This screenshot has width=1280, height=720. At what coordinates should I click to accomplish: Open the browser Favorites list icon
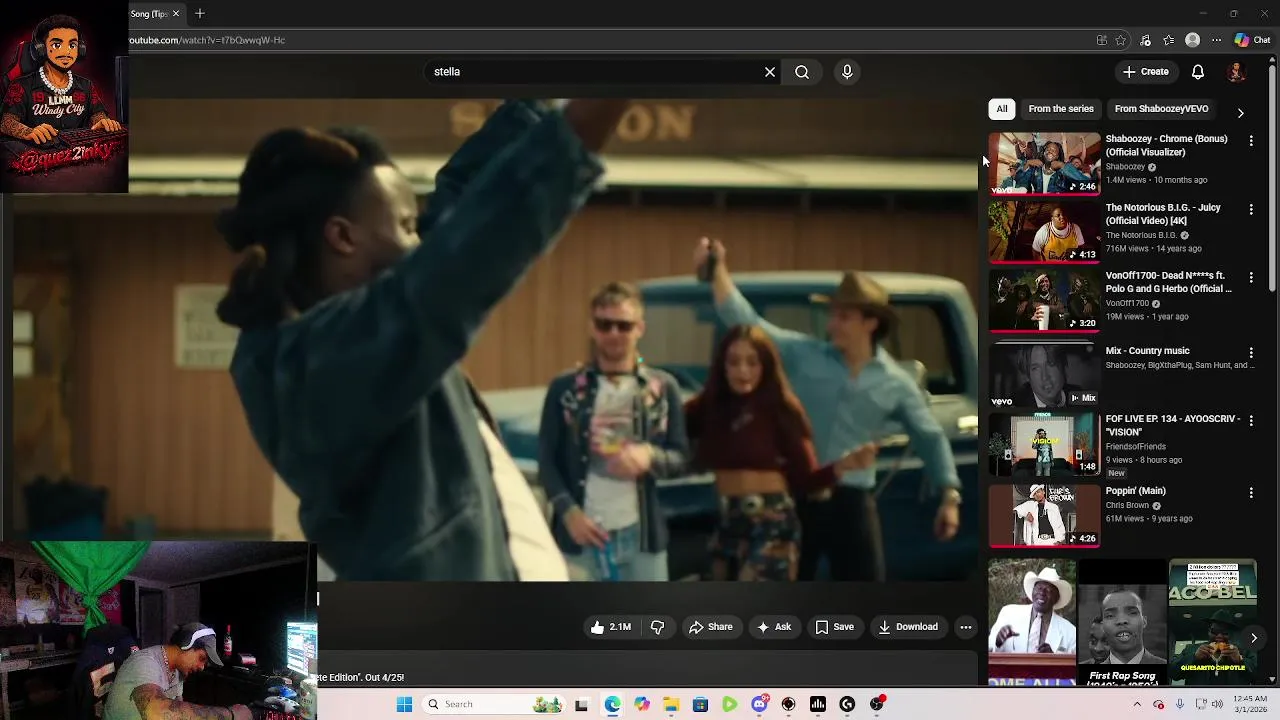pyautogui.click(x=1168, y=40)
